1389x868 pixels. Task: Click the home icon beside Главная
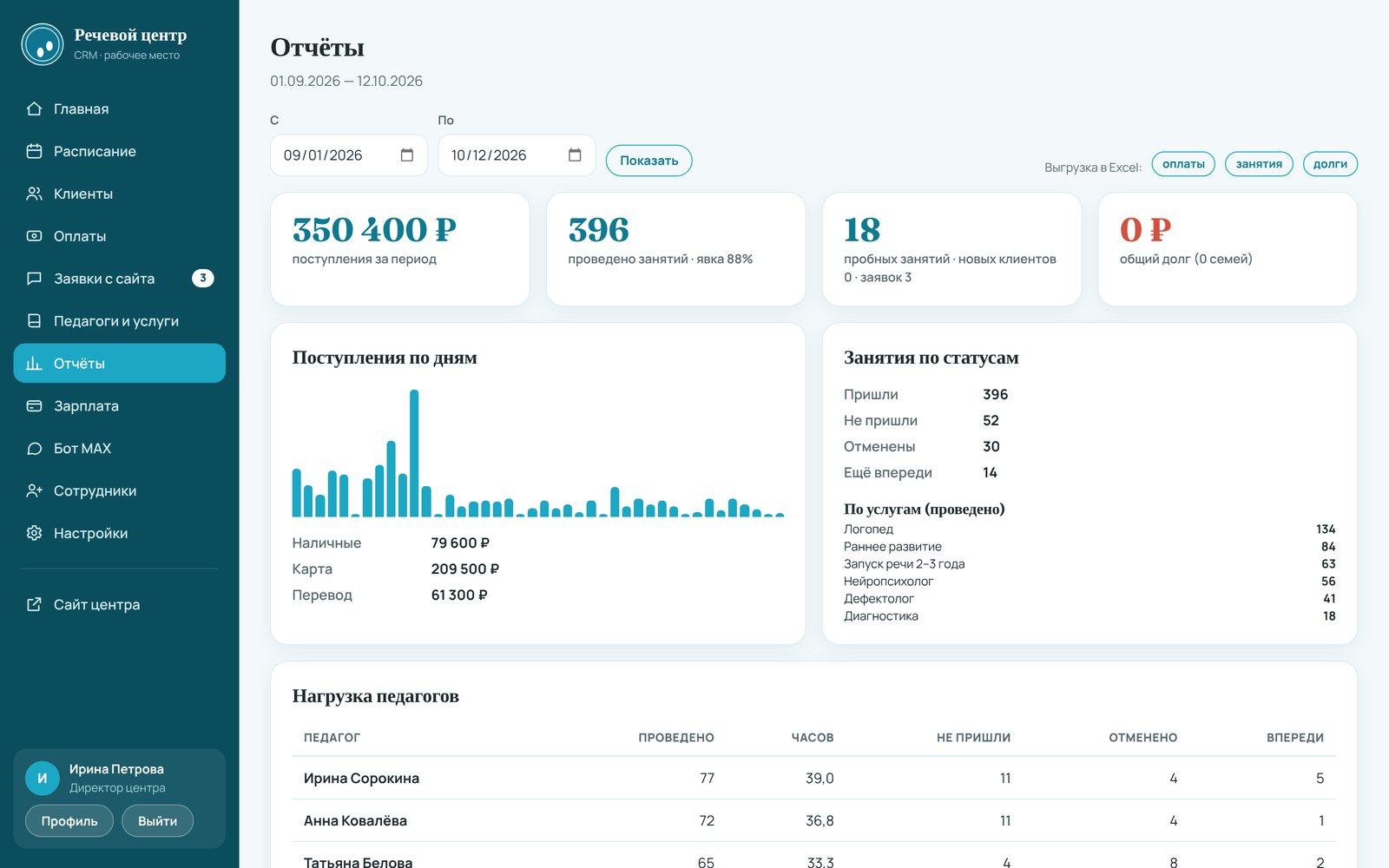click(x=34, y=108)
